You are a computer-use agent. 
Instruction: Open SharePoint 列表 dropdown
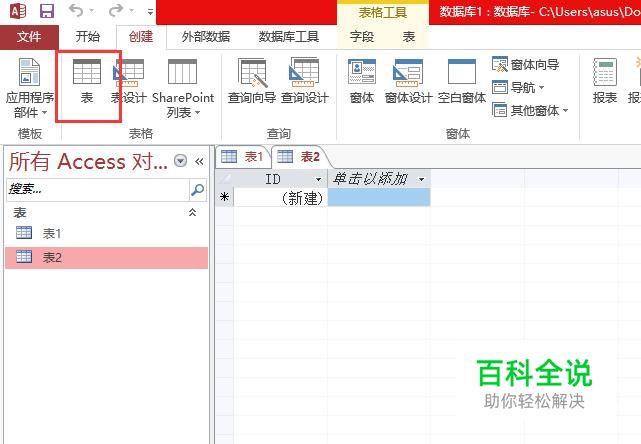click(x=183, y=87)
